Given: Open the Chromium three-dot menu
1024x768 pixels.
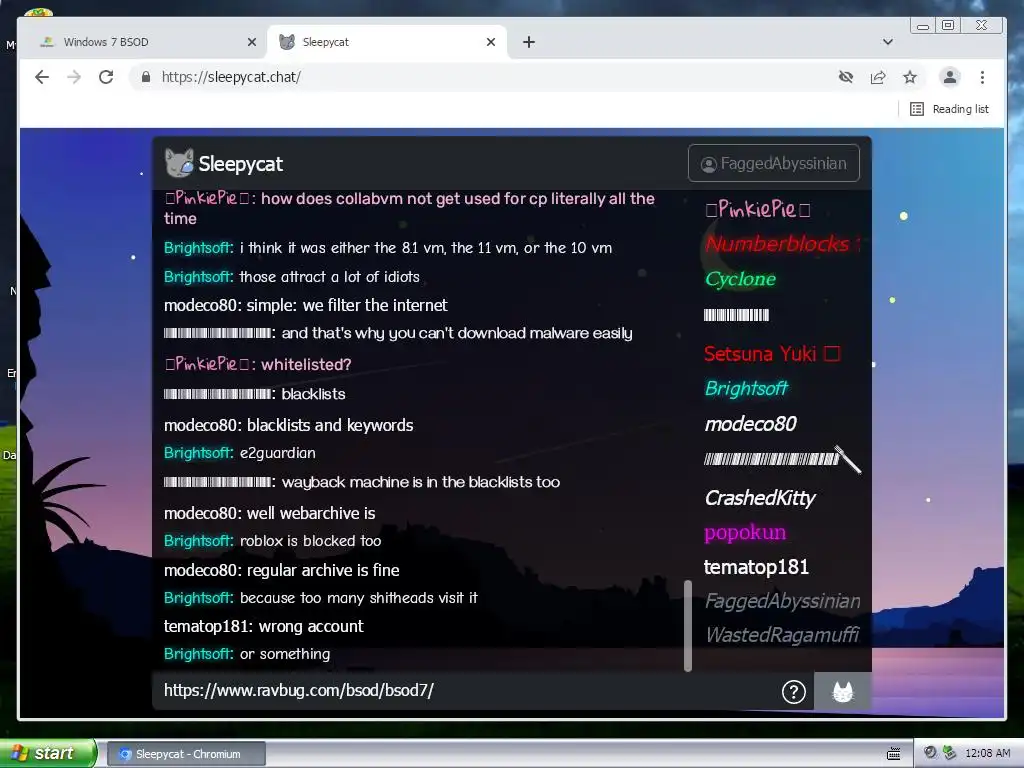Looking at the screenshot, I should click(982, 77).
